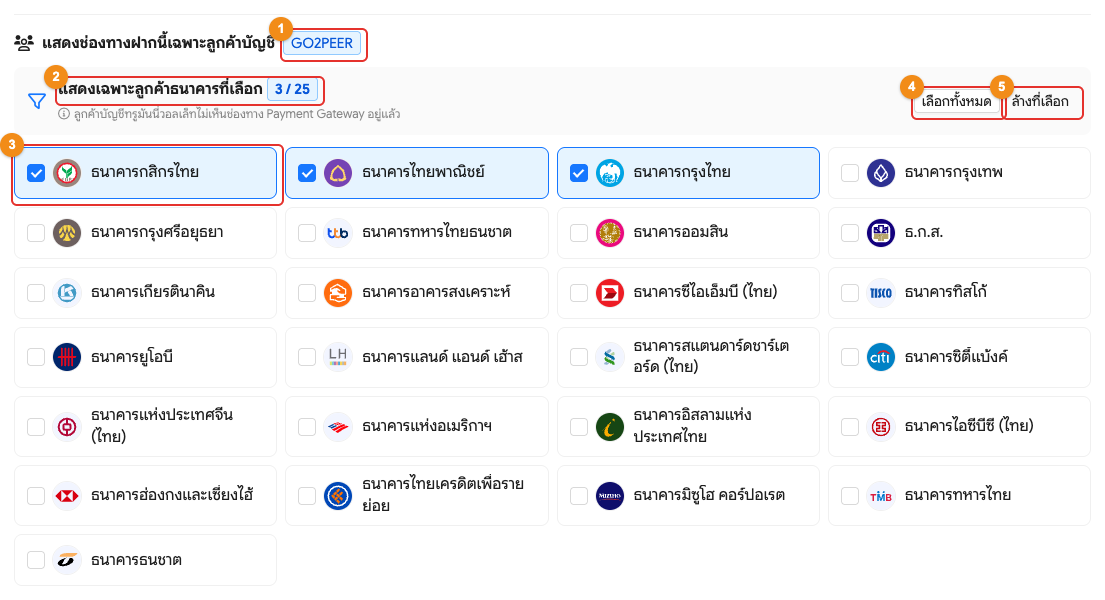This screenshot has width=1105, height=600.
Task: Click the Mizuho logo icon
Action: (610, 496)
